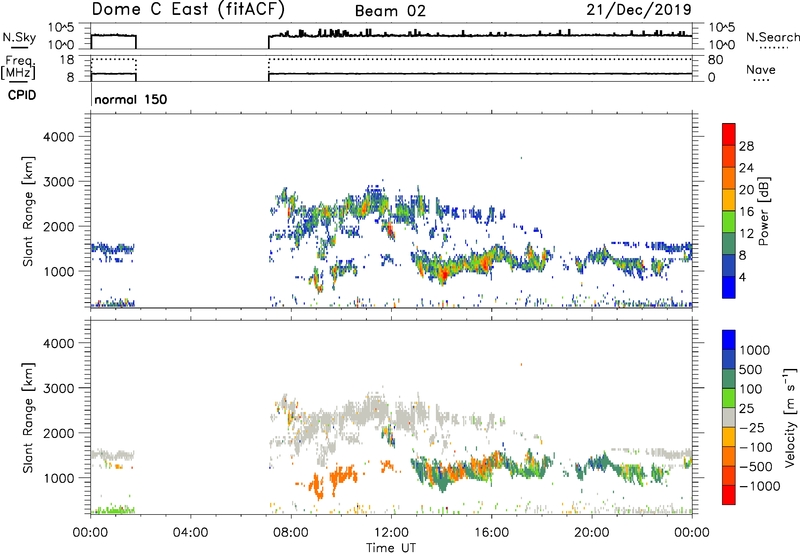800x554 pixels.
Task: Pick the yellow 16–20 dB Power colorbar segment
Action: click(729, 200)
